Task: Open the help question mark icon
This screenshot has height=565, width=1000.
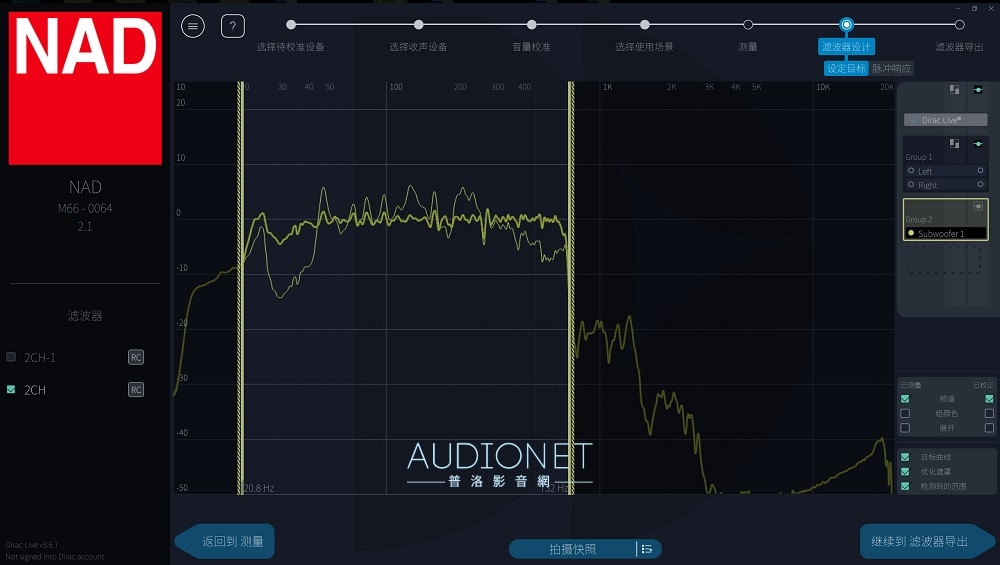Action: [233, 26]
